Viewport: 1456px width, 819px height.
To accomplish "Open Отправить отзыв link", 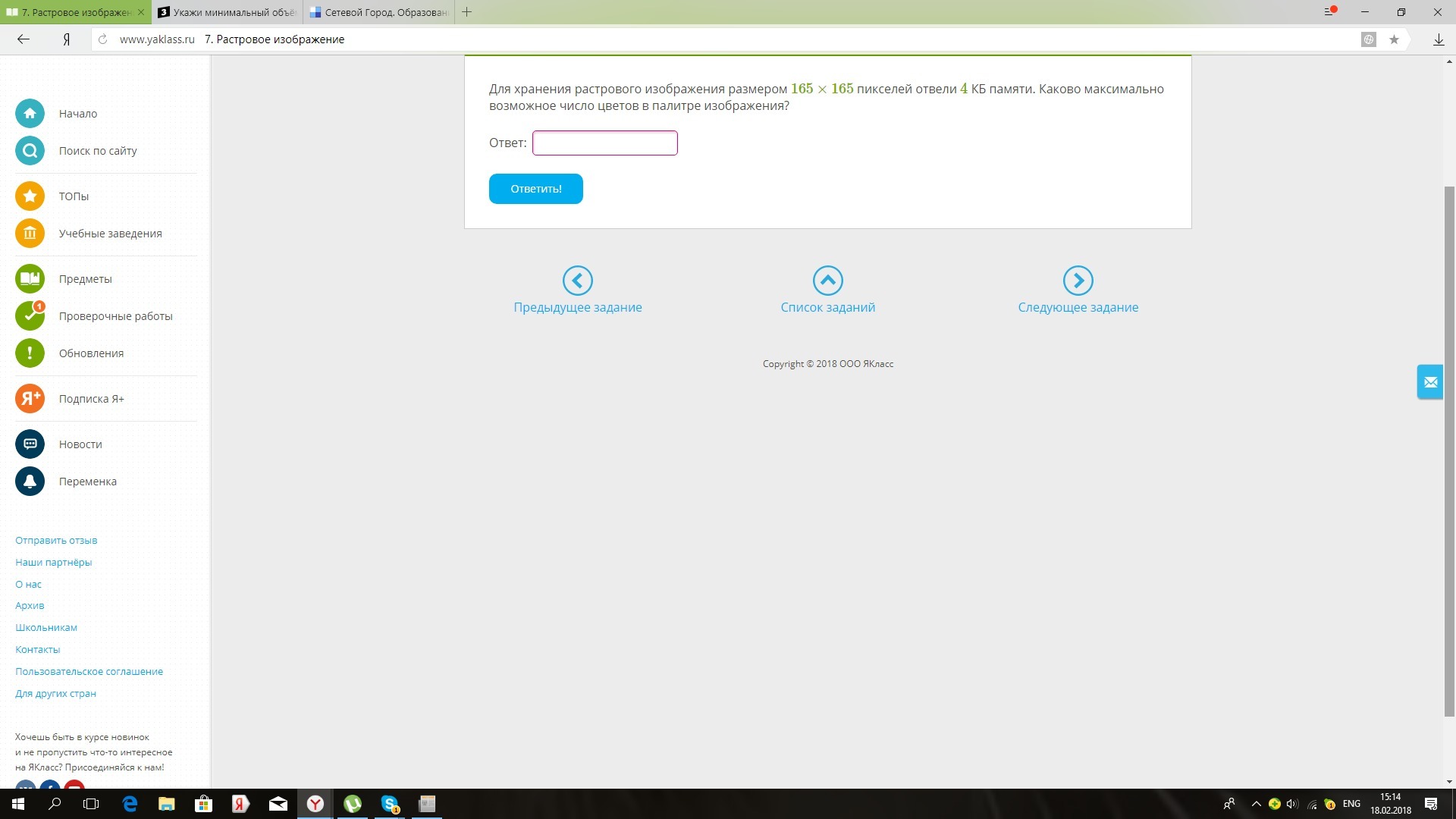I will (x=56, y=541).
